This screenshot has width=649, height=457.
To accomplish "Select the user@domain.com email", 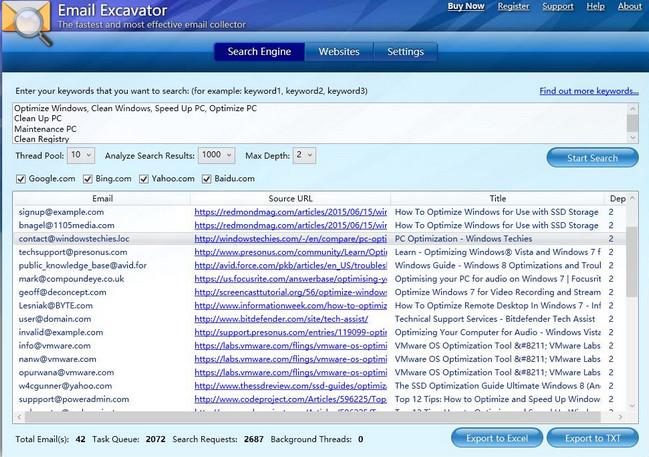I will (x=55, y=319).
